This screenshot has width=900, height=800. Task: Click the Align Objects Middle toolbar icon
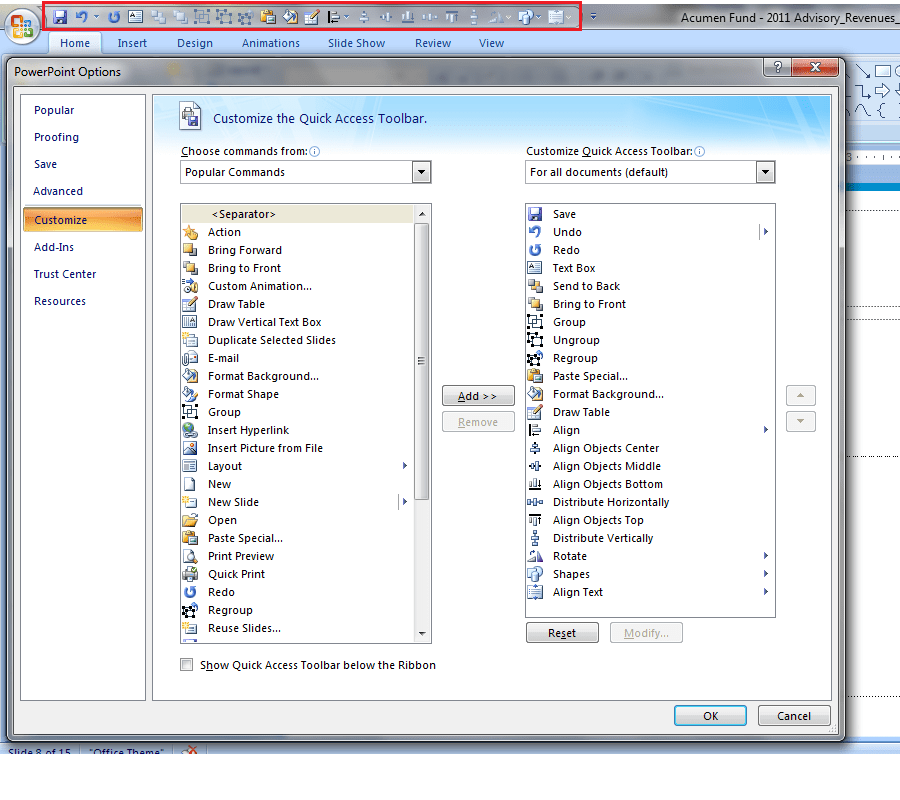[386, 17]
